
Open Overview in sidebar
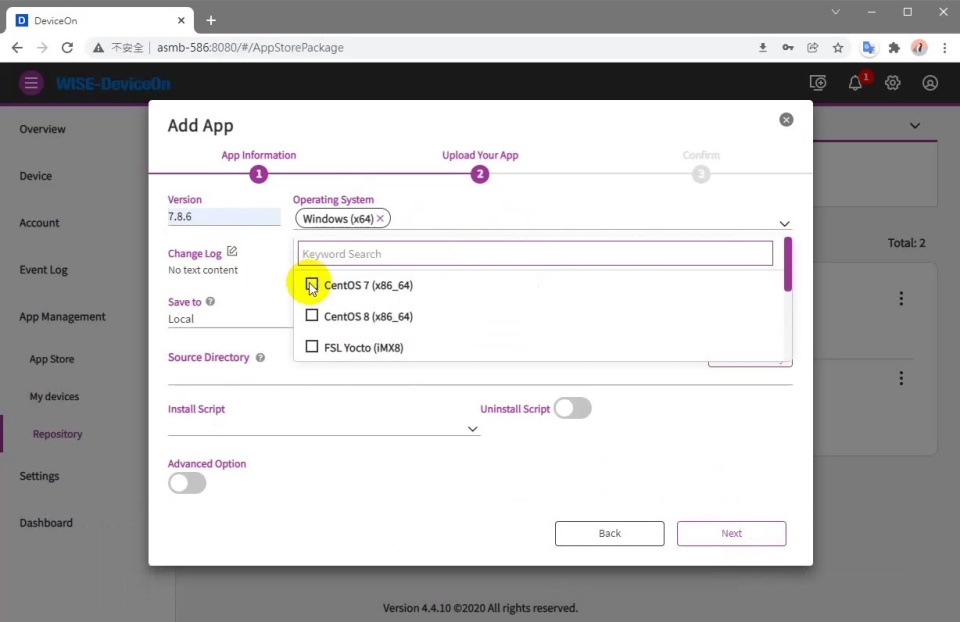(x=42, y=129)
